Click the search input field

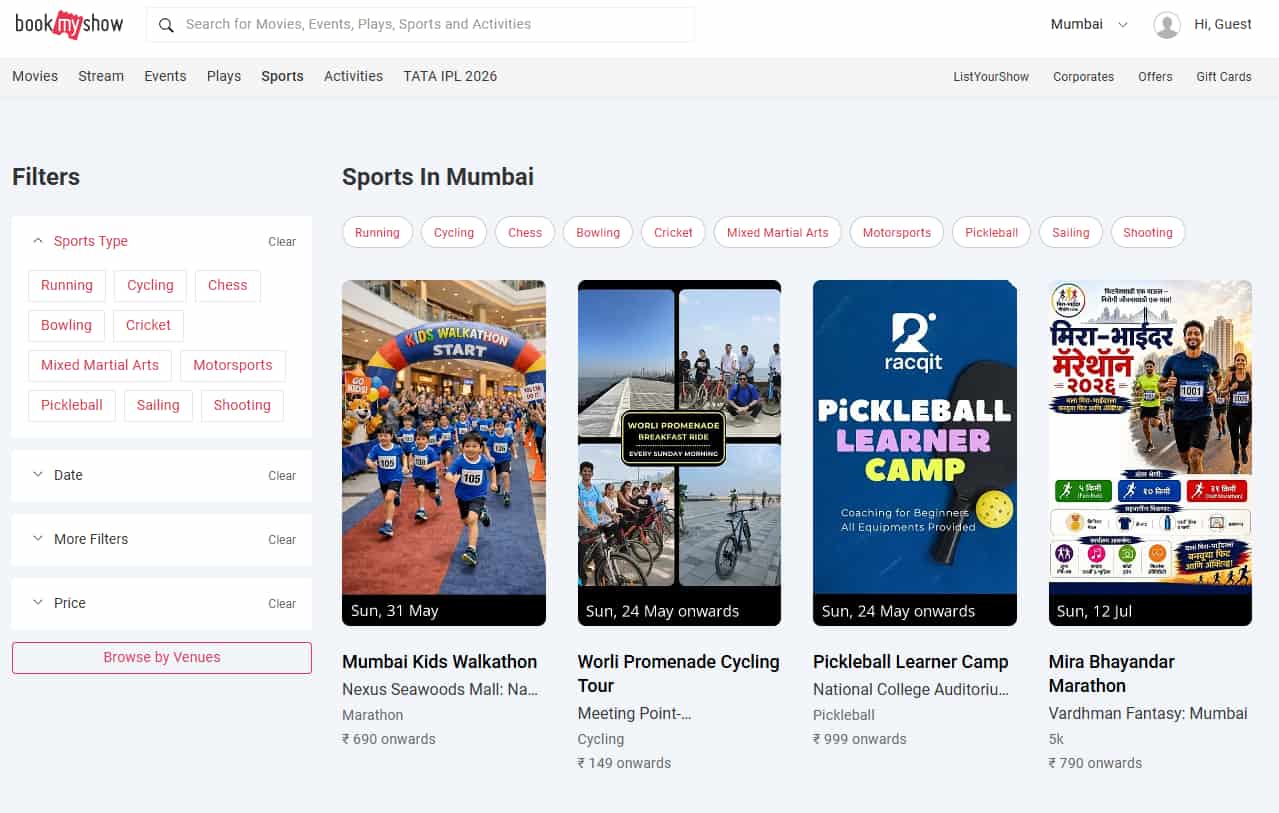point(421,25)
